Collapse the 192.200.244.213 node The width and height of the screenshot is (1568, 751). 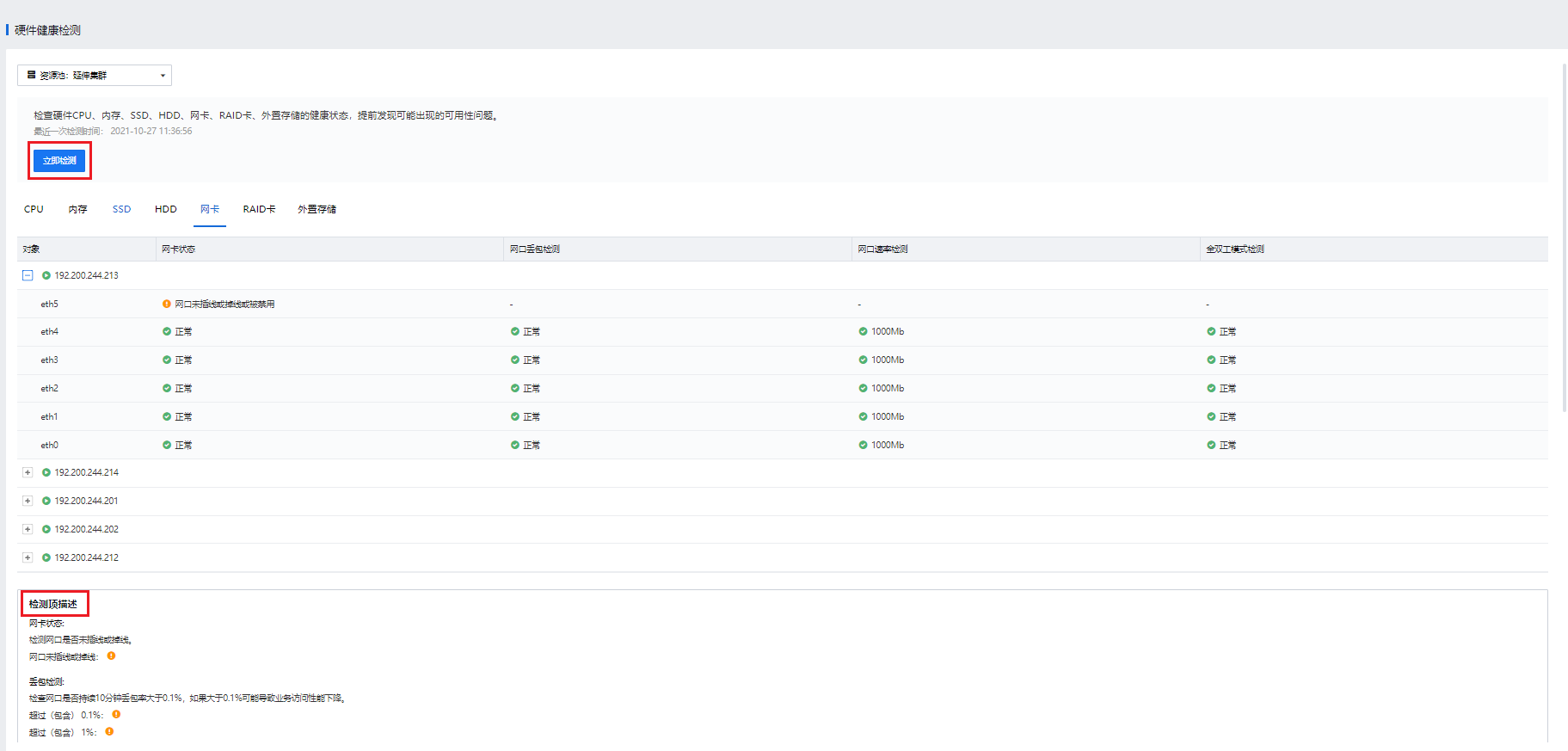(x=28, y=275)
